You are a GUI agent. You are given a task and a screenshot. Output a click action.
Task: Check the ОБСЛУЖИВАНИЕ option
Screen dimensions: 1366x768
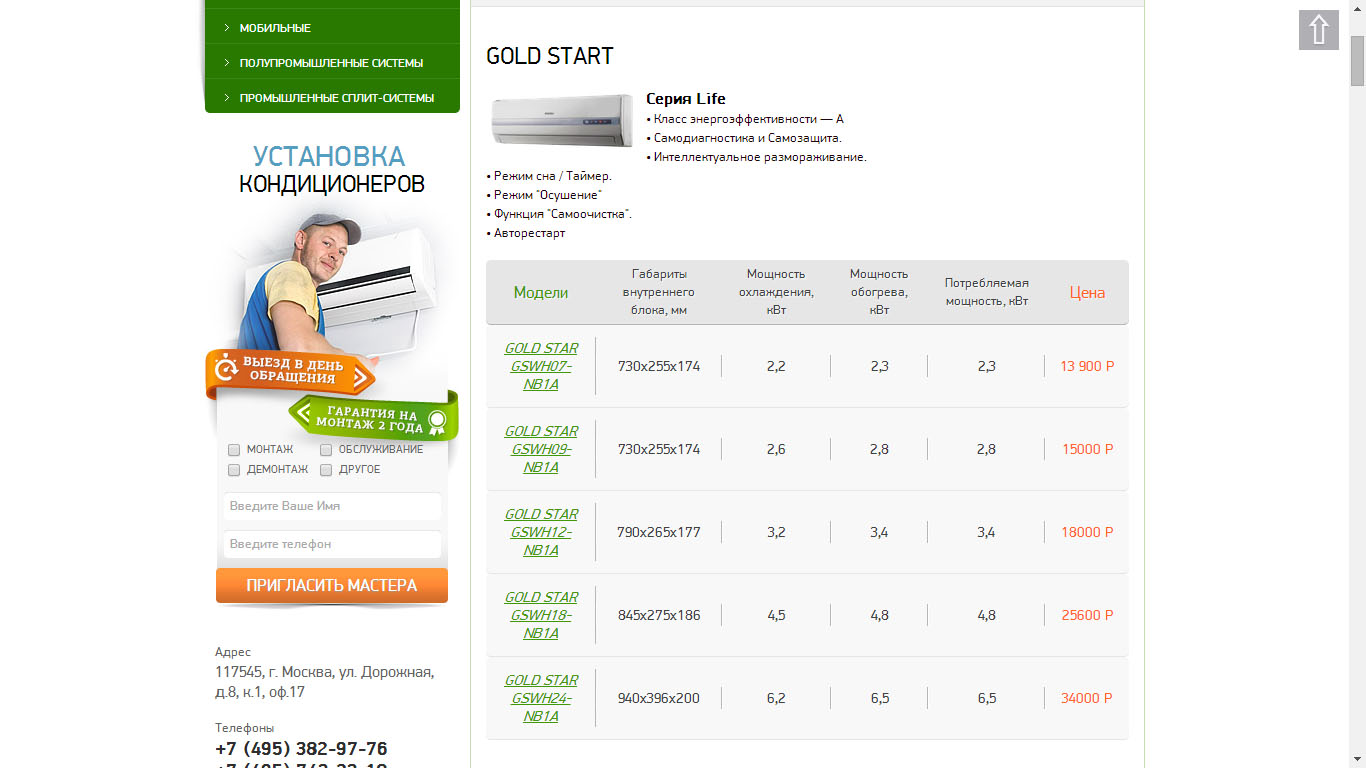[x=325, y=449]
